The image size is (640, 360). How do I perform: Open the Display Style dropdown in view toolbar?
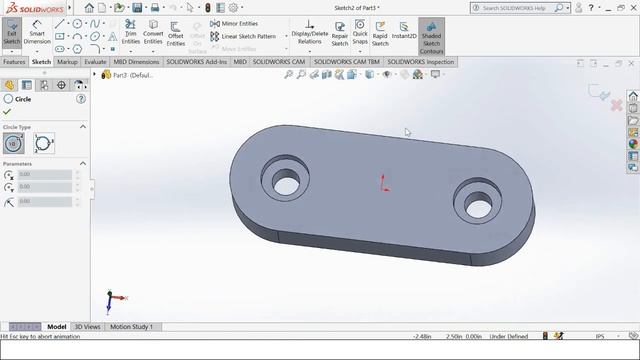[378, 74]
